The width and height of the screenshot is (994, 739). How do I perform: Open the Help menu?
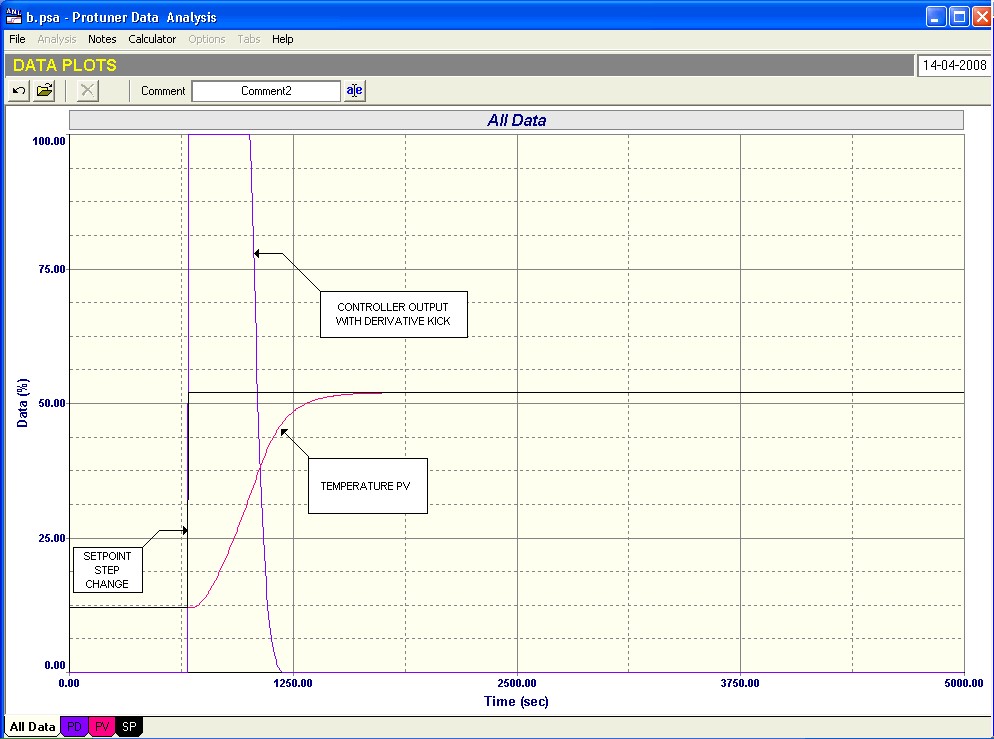click(x=283, y=39)
